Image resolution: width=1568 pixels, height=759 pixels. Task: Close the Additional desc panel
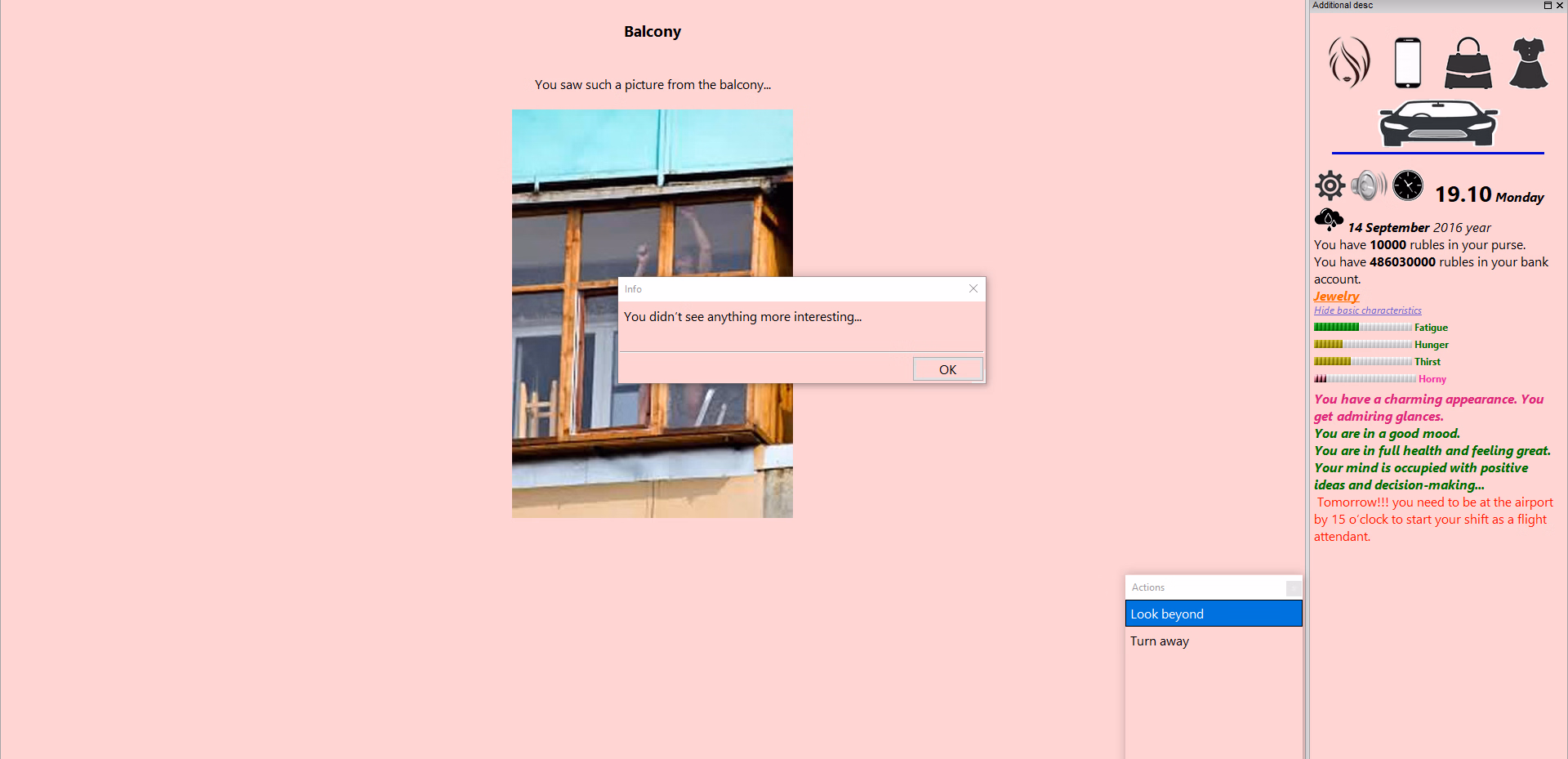pyautogui.click(x=1560, y=5)
